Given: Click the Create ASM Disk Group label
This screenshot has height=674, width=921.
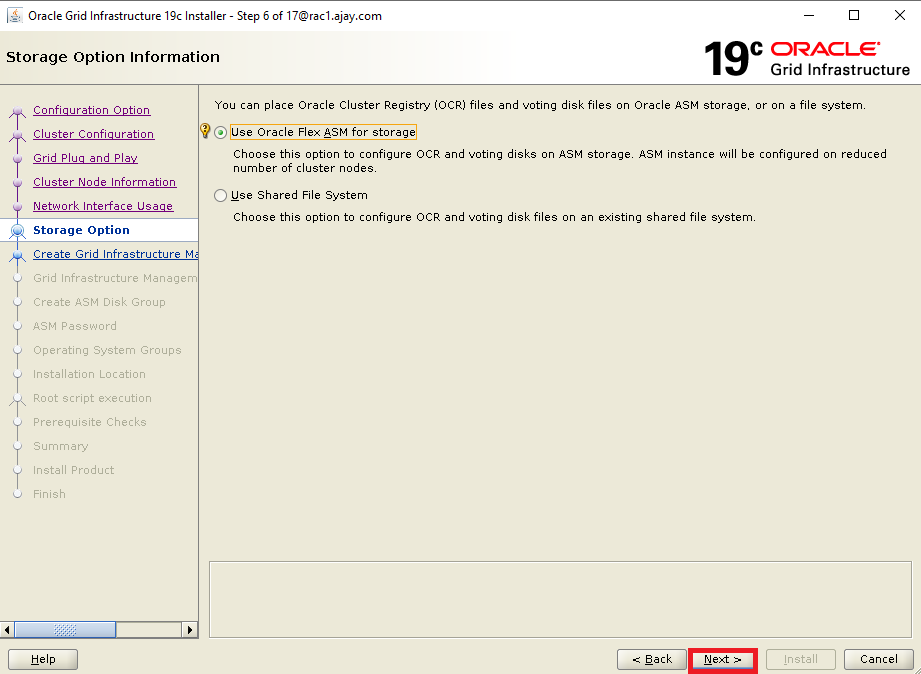Looking at the screenshot, I should (99, 302).
